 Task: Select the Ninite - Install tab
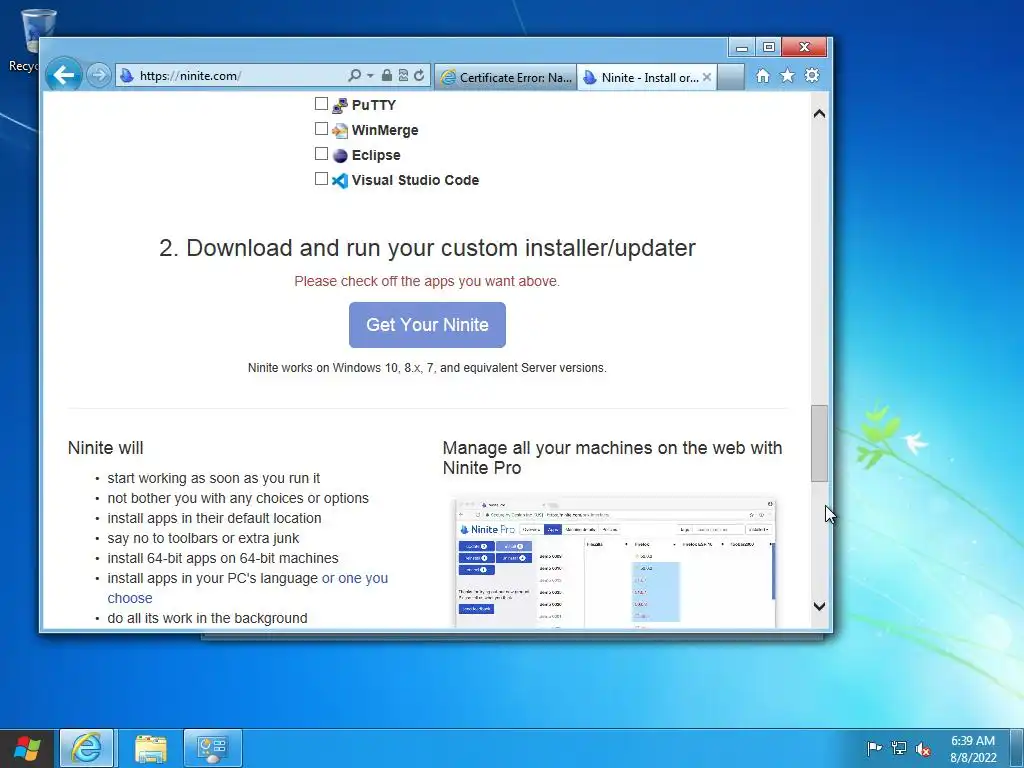click(641, 77)
